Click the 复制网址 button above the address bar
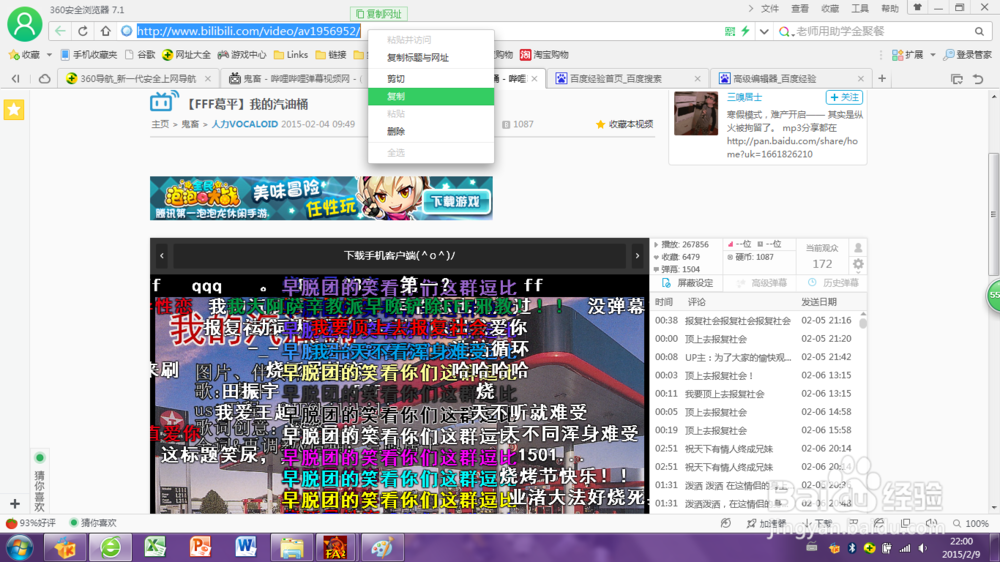The width and height of the screenshot is (1000, 562). click(379, 13)
